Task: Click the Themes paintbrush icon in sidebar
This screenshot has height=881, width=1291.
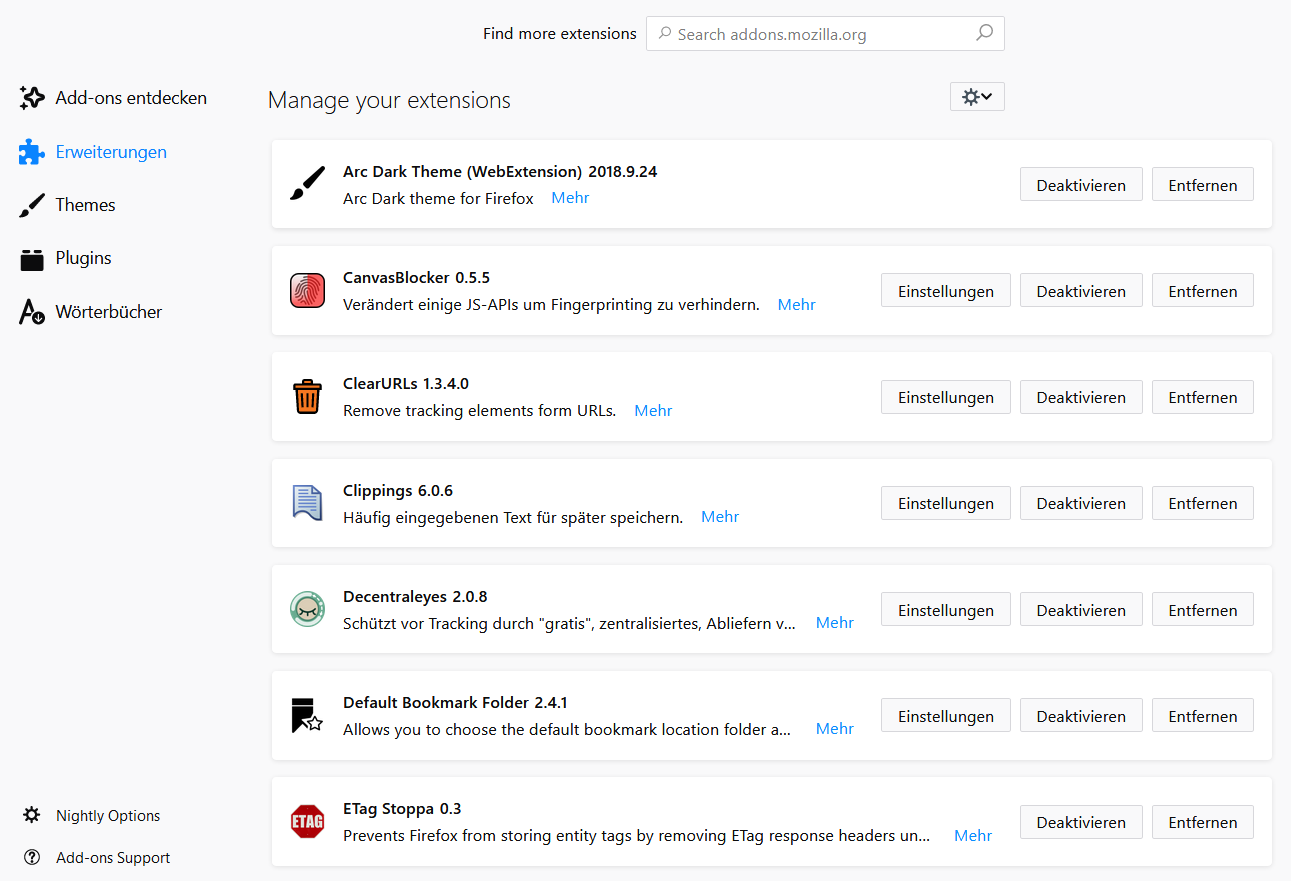Action: 32,205
